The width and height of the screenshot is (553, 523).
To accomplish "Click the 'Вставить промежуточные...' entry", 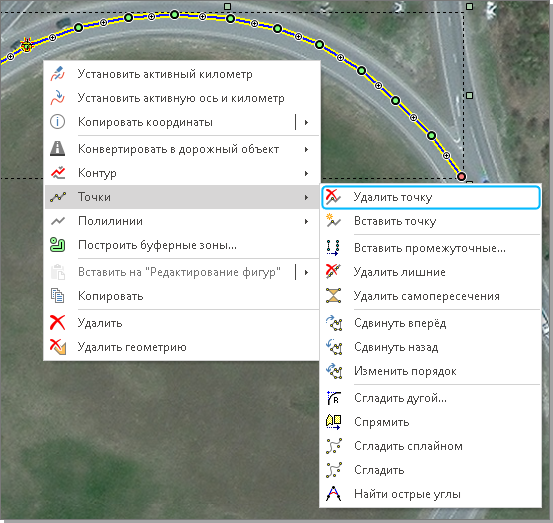I will [x=431, y=248].
